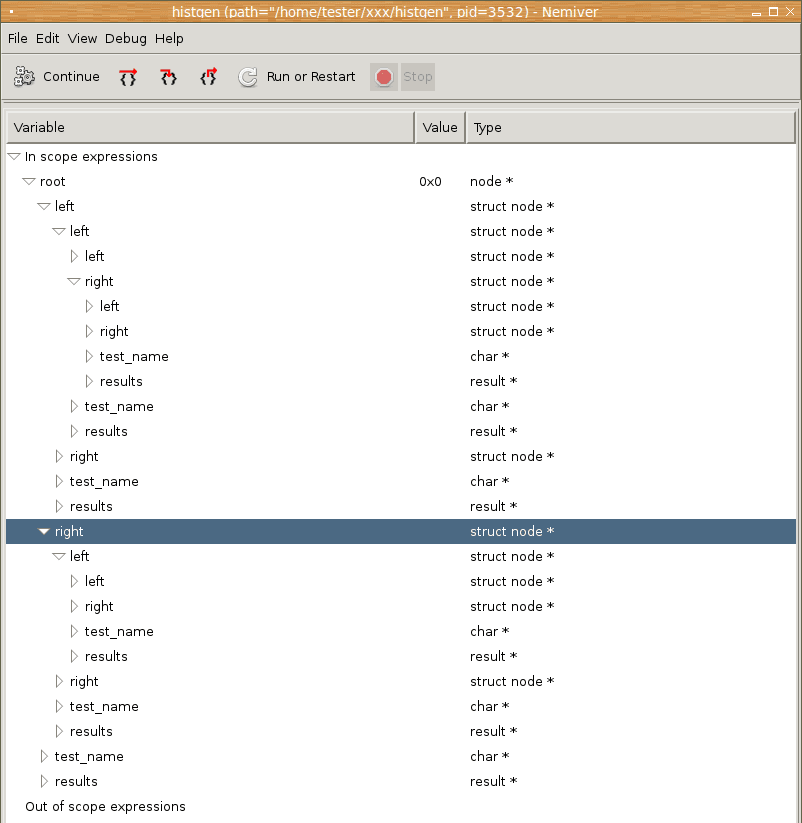Open the window menu dot in title bar
802x823 pixels.
pyautogui.click(x=12, y=12)
